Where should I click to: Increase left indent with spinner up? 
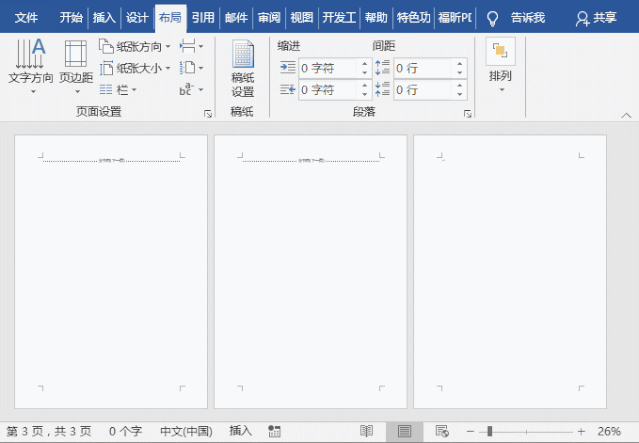pos(364,64)
